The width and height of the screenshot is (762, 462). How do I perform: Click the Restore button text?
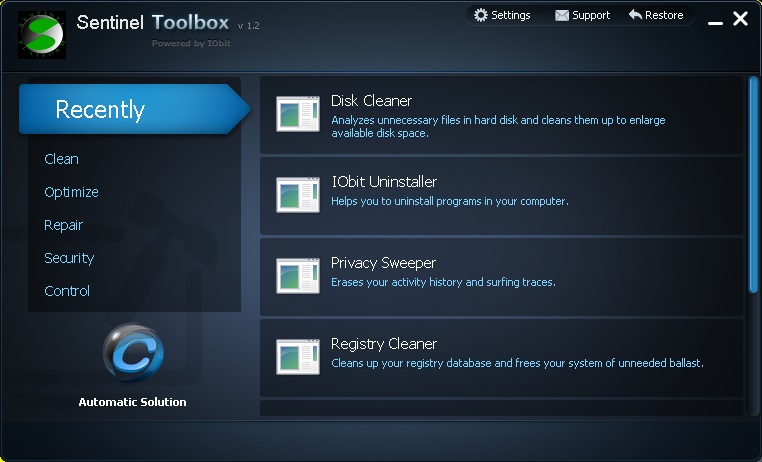tap(664, 15)
